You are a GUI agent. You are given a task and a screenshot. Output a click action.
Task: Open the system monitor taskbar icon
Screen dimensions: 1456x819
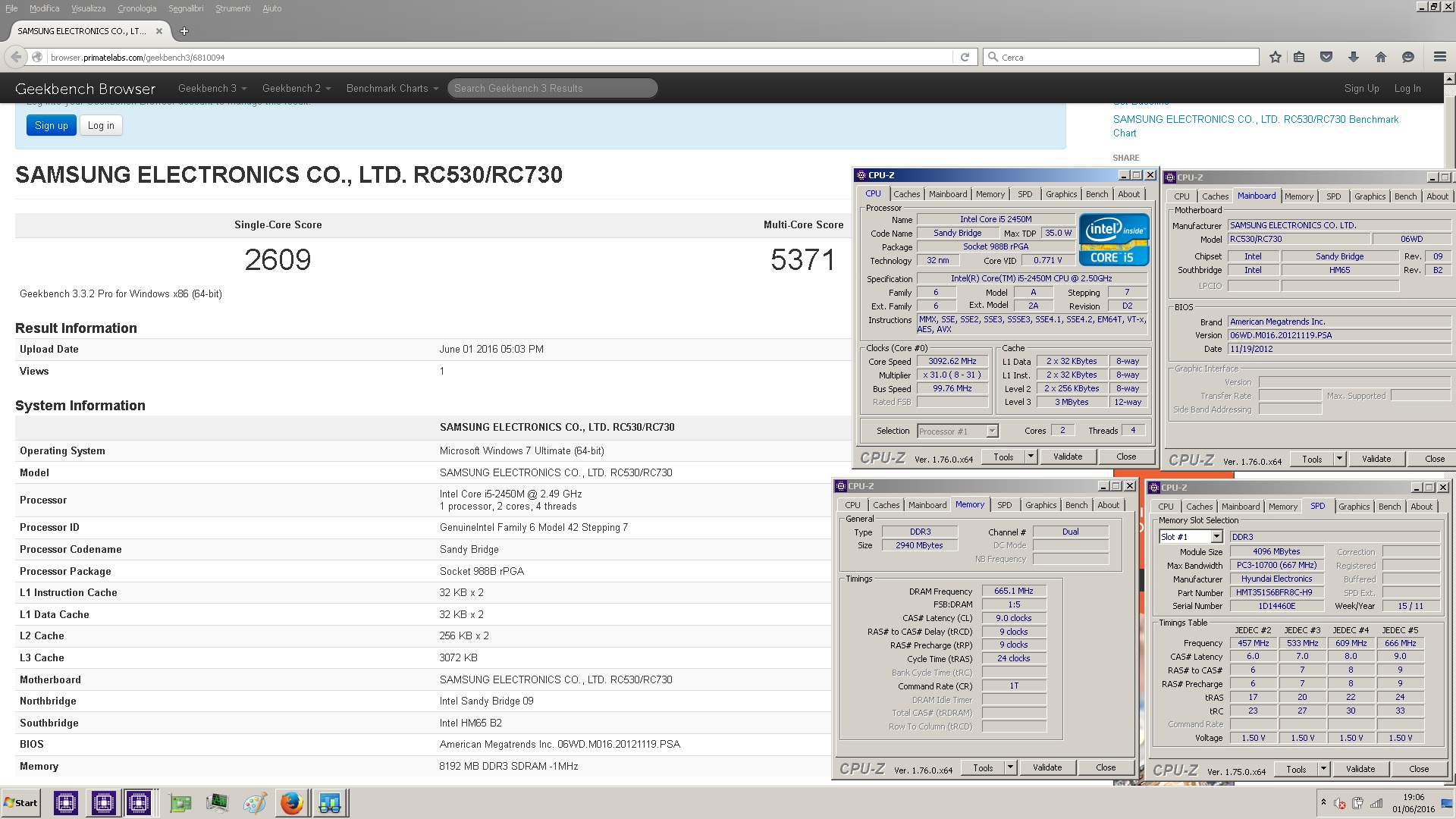[217, 802]
